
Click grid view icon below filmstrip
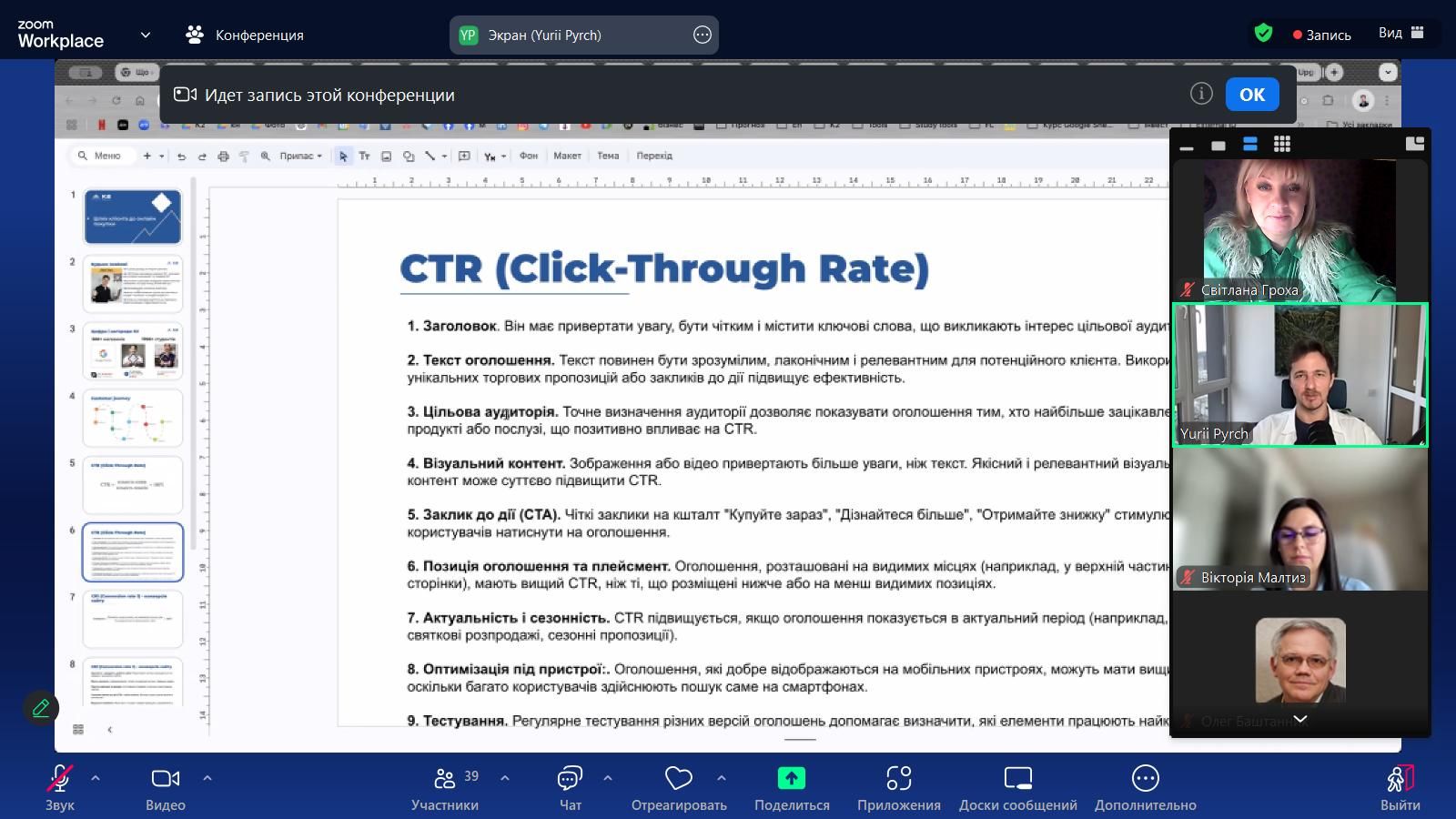point(78,729)
